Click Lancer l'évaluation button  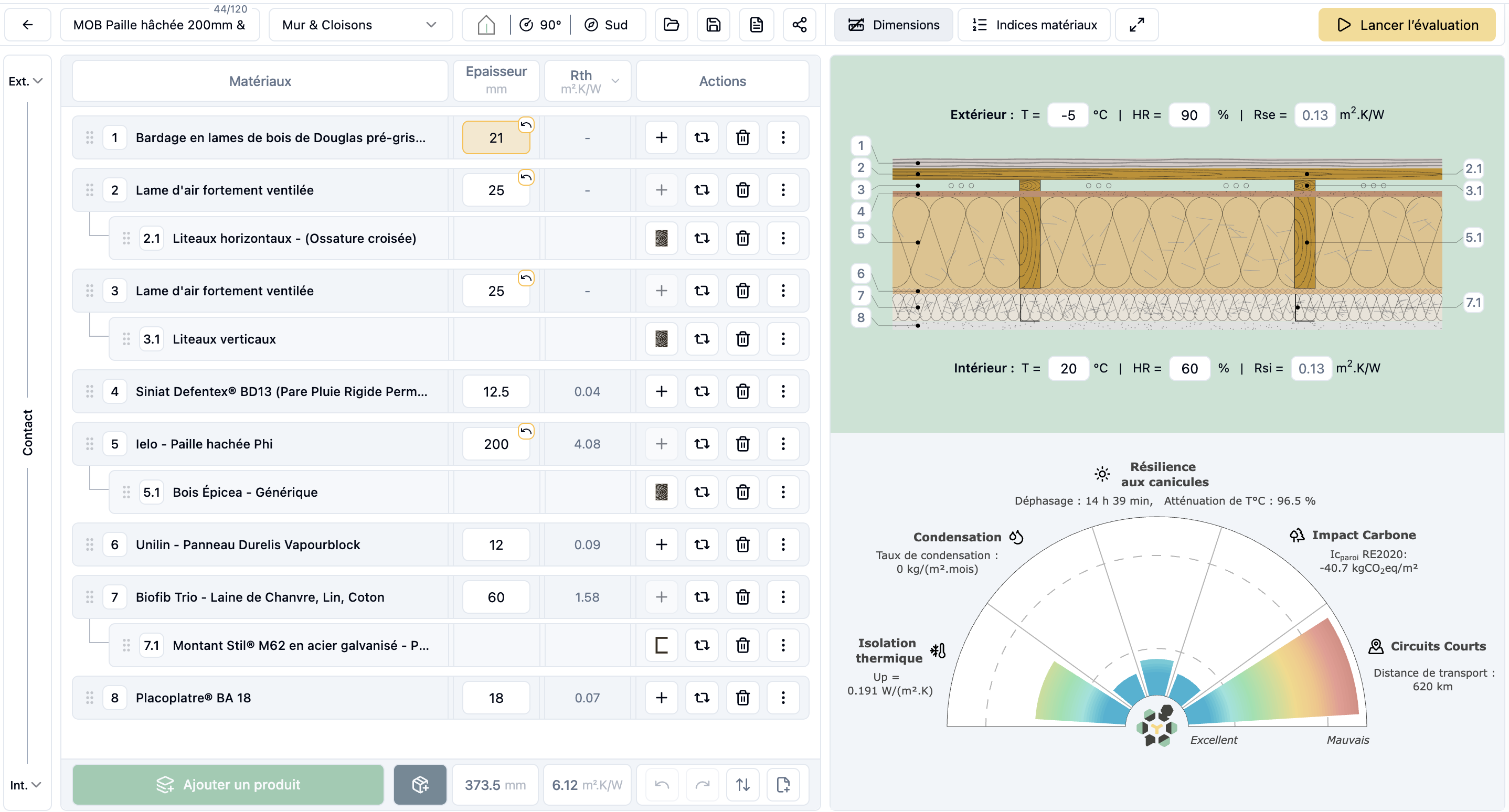pyautogui.click(x=1407, y=25)
